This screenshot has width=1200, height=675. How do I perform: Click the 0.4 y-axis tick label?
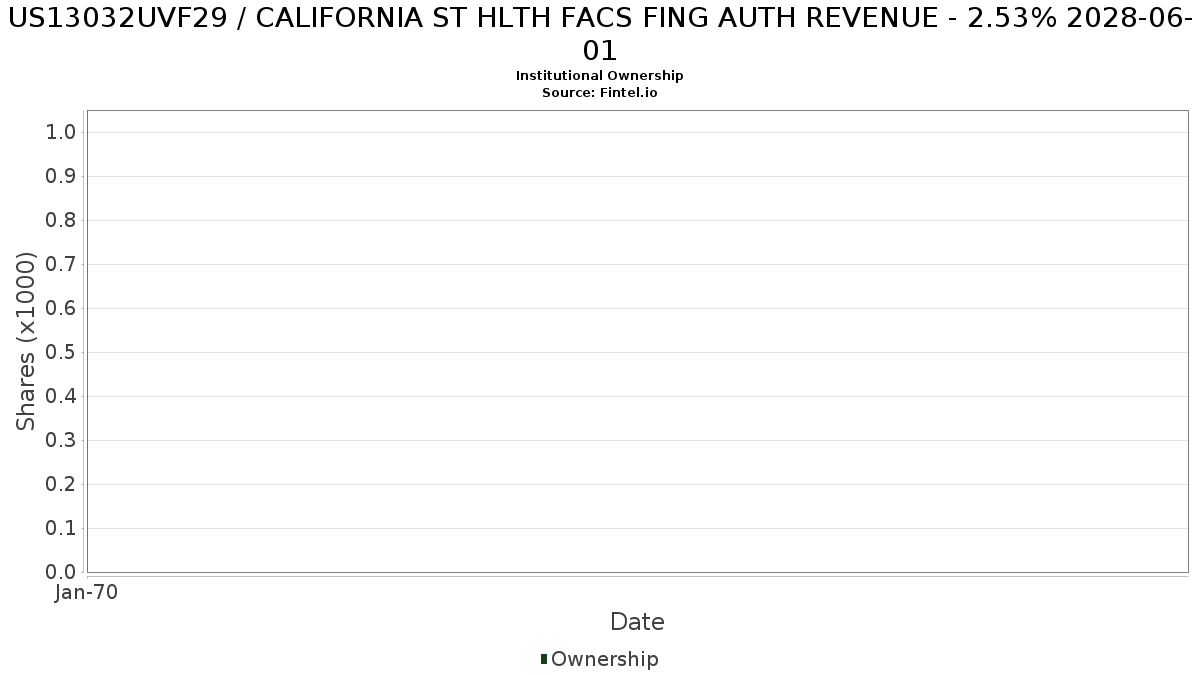(x=61, y=397)
